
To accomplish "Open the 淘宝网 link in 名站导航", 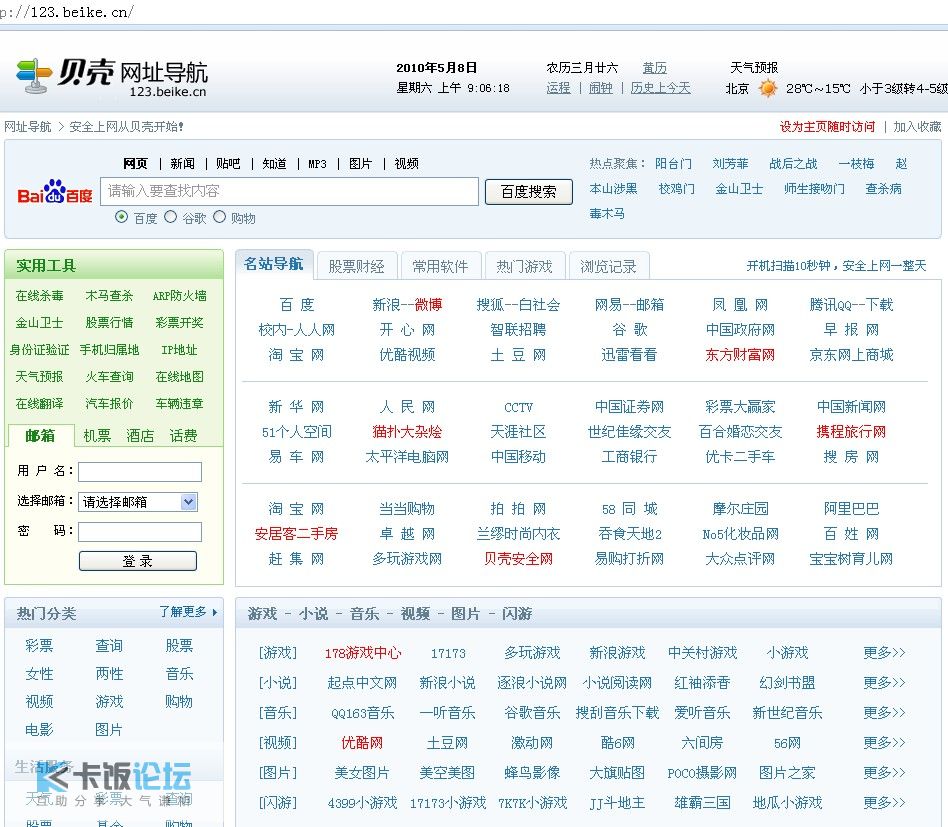I will click(296, 355).
